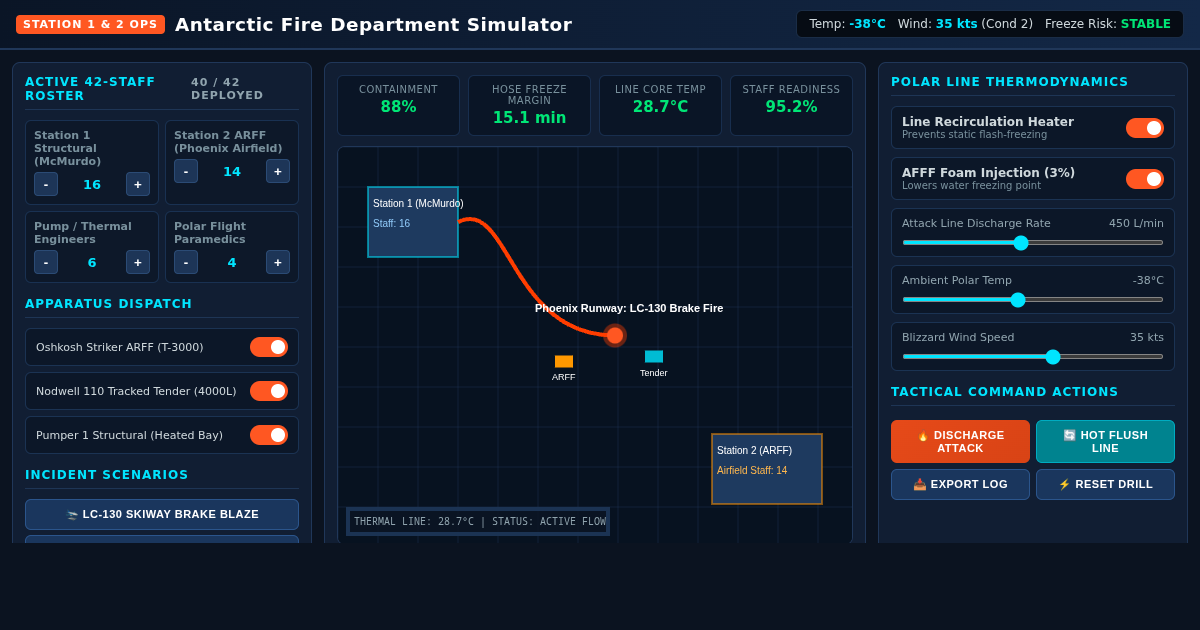The height and width of the screenshot is (630, 1200).
Task: Adjust the Blizzard Wind Speed slider
Action: click(1033, 356)
